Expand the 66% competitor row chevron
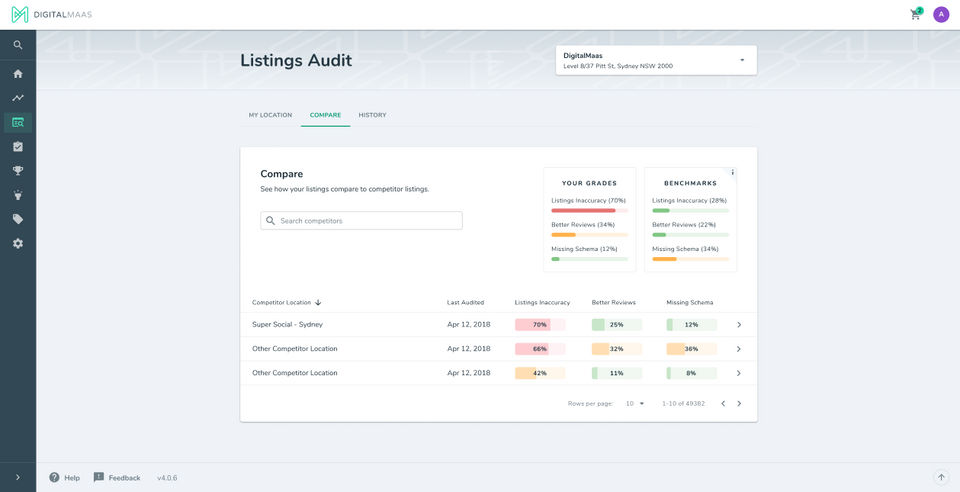Image resolution: width=960 pixels, height=492 pixels. [x=738, y=349]
